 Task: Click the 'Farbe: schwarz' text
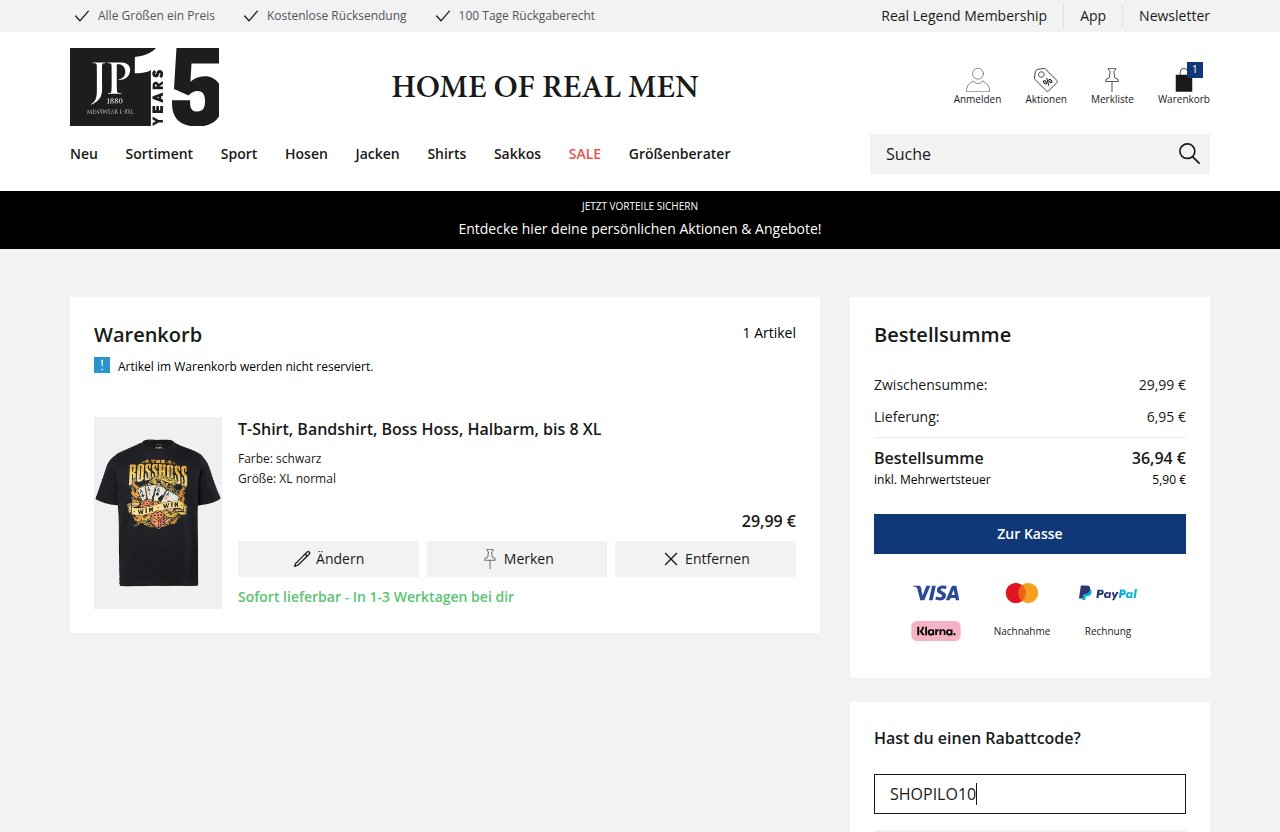(280, 458)
